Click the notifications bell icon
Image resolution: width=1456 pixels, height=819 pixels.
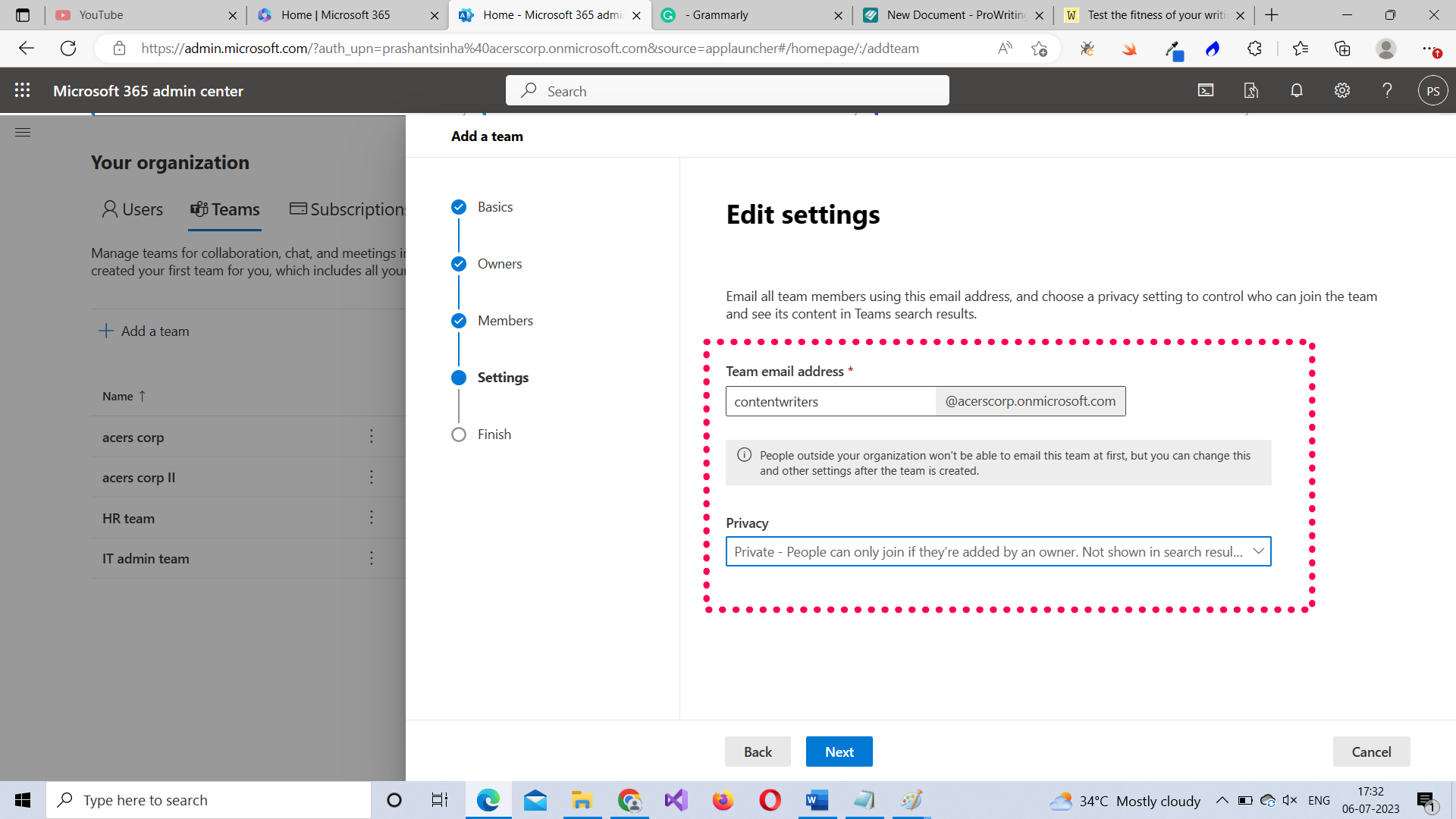tap(1297, 90)
